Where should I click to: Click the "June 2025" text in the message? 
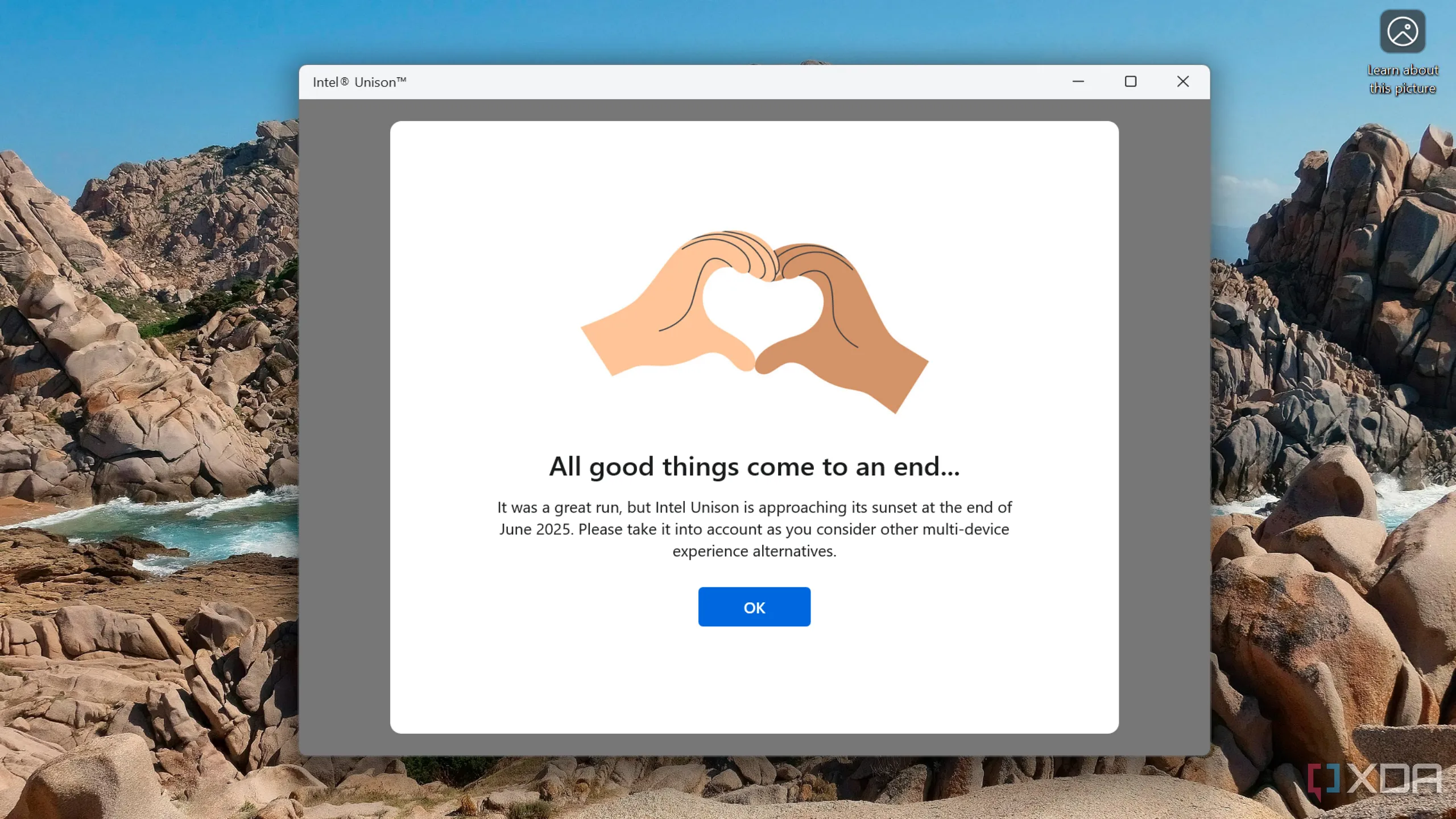(x=535, y=530)
